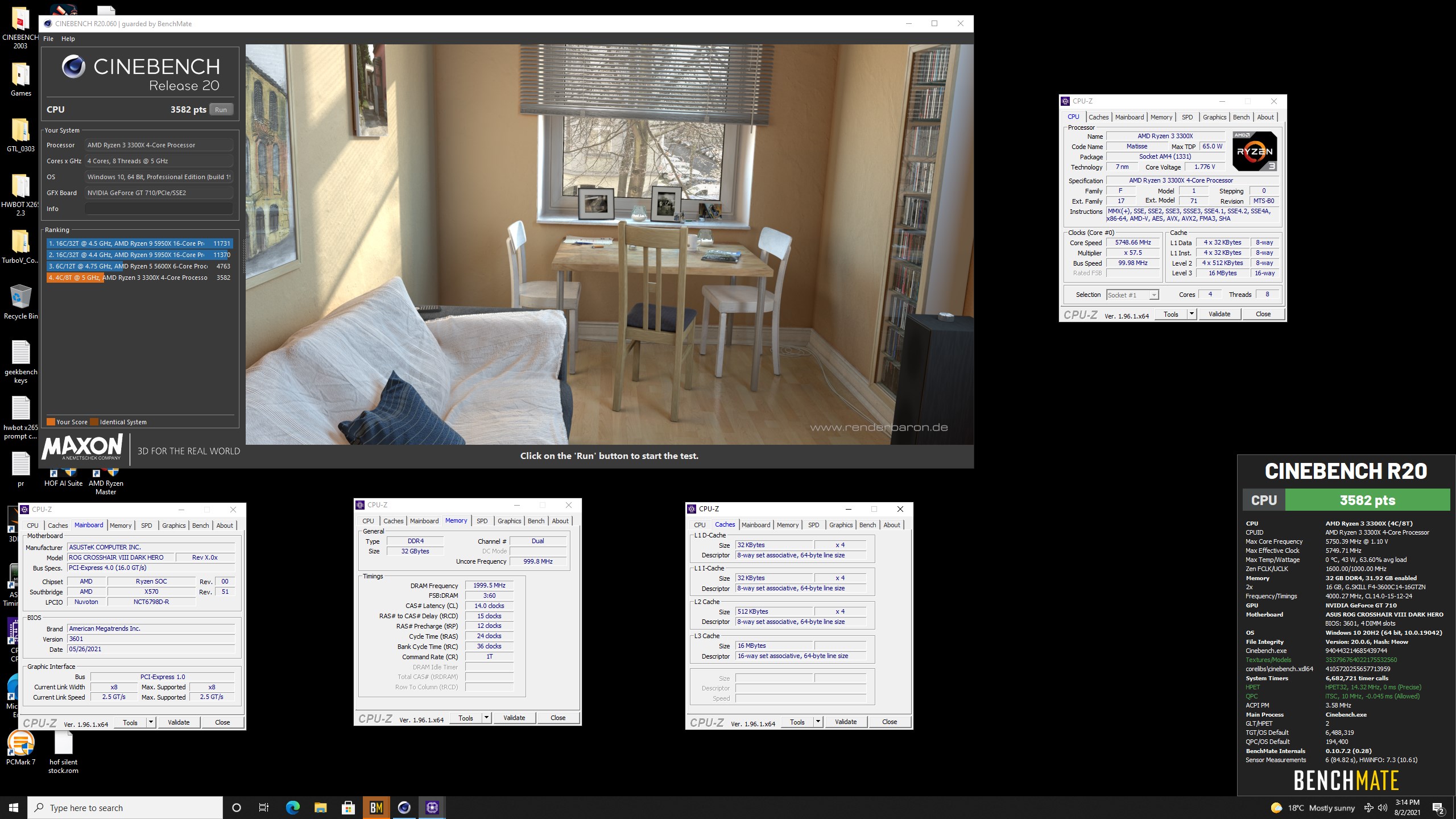
Task: Switch to Cinebench in the taskbar
Action: (404, 808)
